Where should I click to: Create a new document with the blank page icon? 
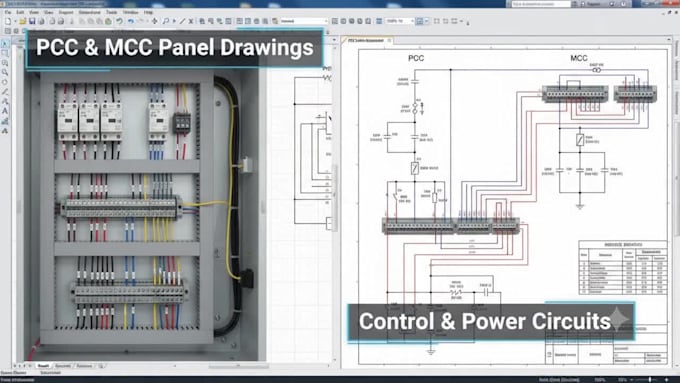(8, 21)
